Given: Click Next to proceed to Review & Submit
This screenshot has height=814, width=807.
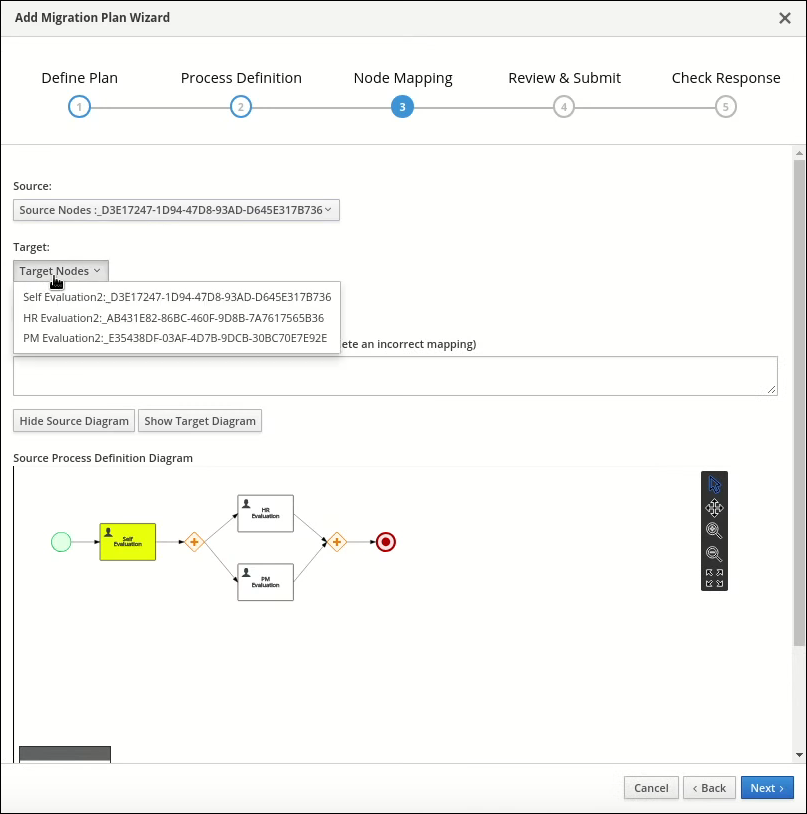Looking at the screenshot, I should (x=767, y=788).
